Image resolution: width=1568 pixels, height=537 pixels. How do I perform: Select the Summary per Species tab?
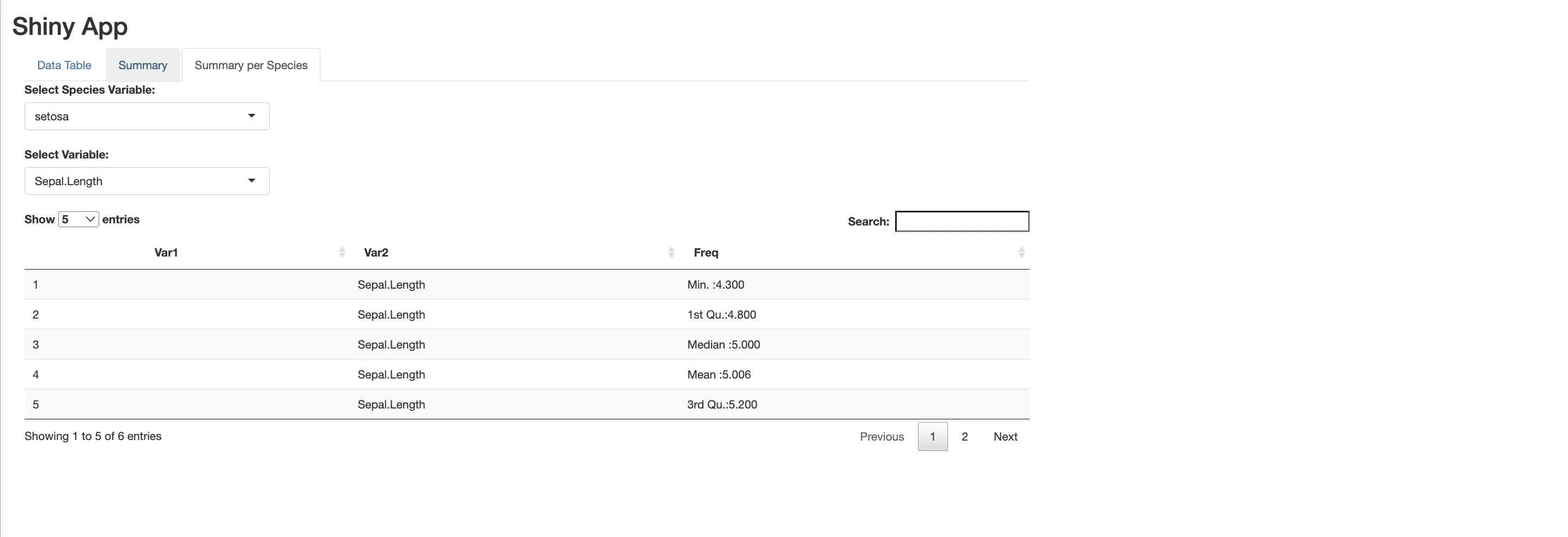251,65
